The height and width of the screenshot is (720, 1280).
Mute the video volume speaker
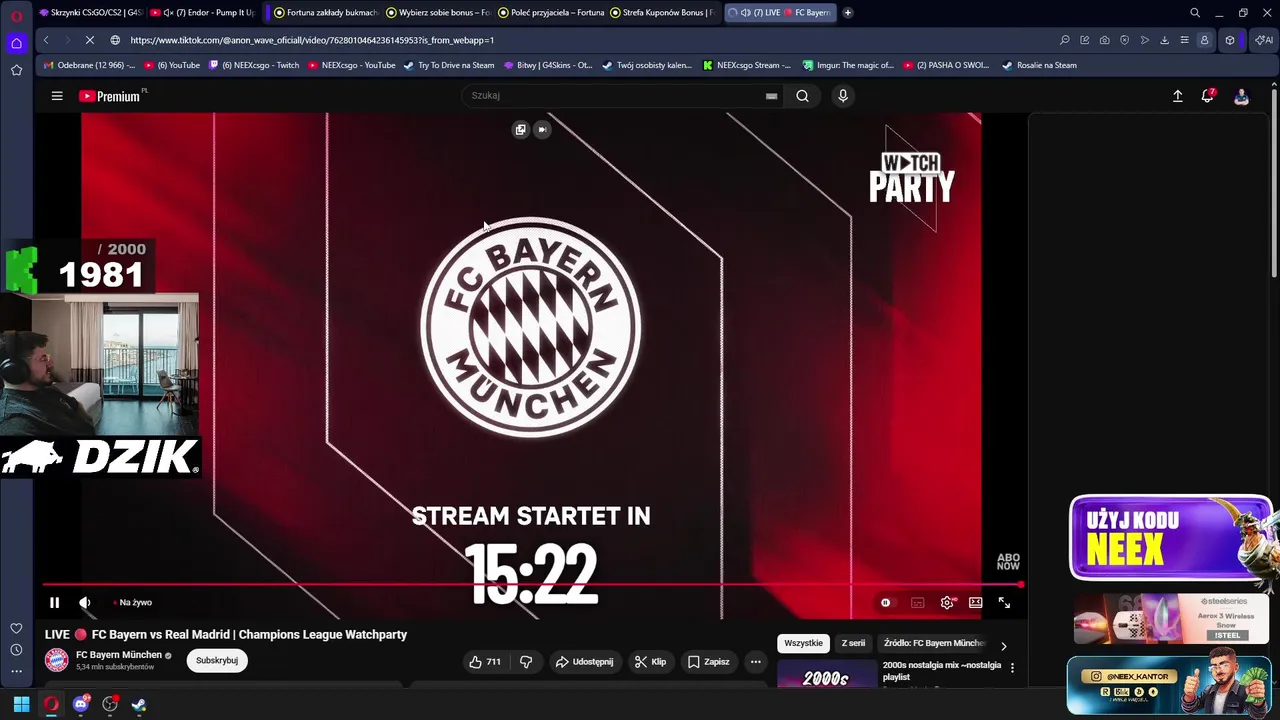(x=85, y=603)
